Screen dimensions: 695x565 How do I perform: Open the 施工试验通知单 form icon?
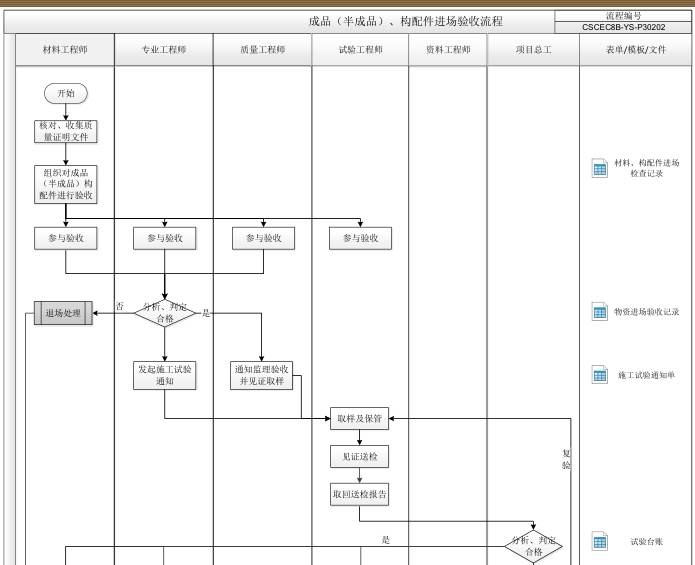pos(600,375)
